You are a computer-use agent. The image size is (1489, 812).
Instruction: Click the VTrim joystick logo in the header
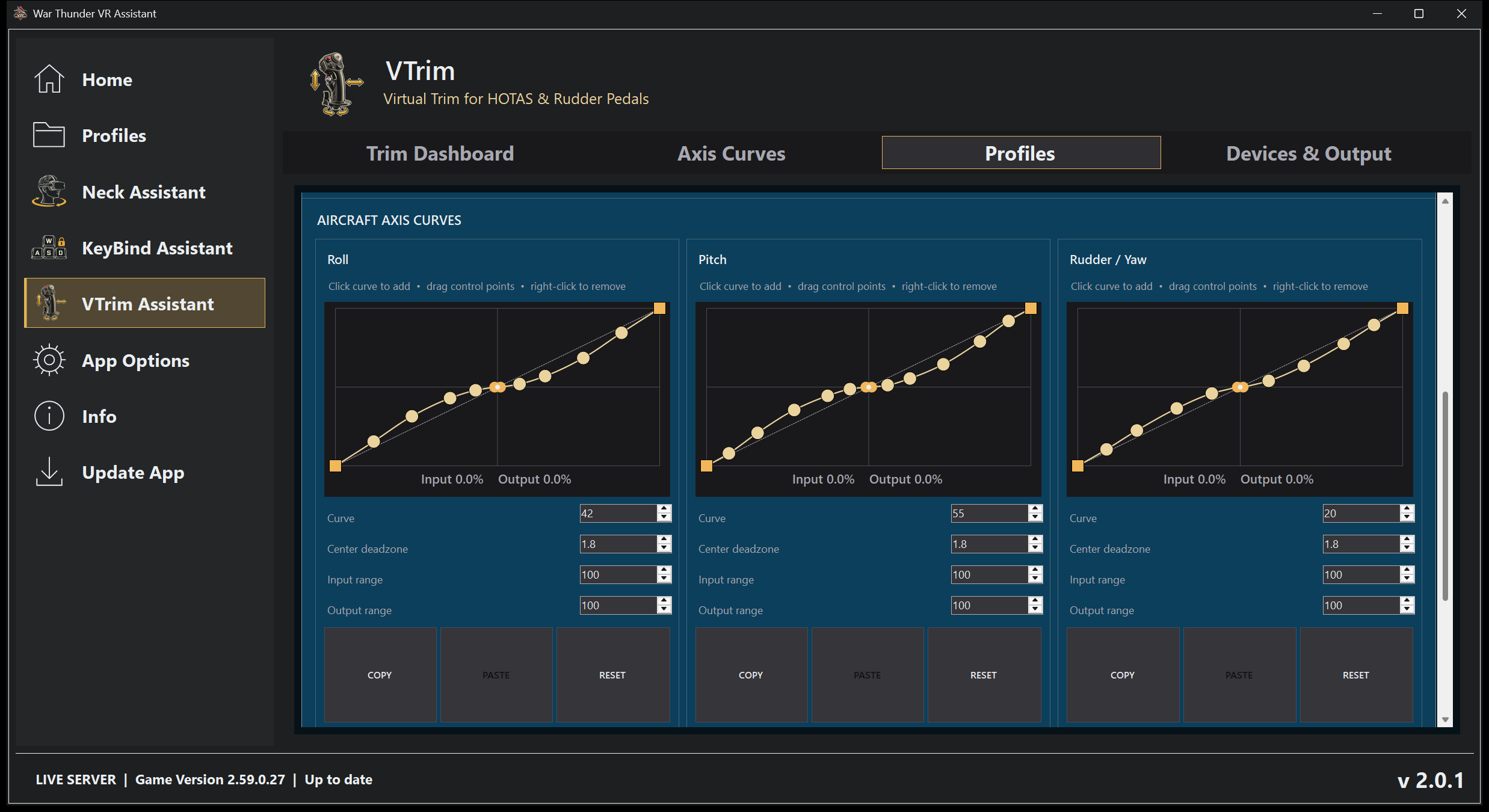coord(336,85)
